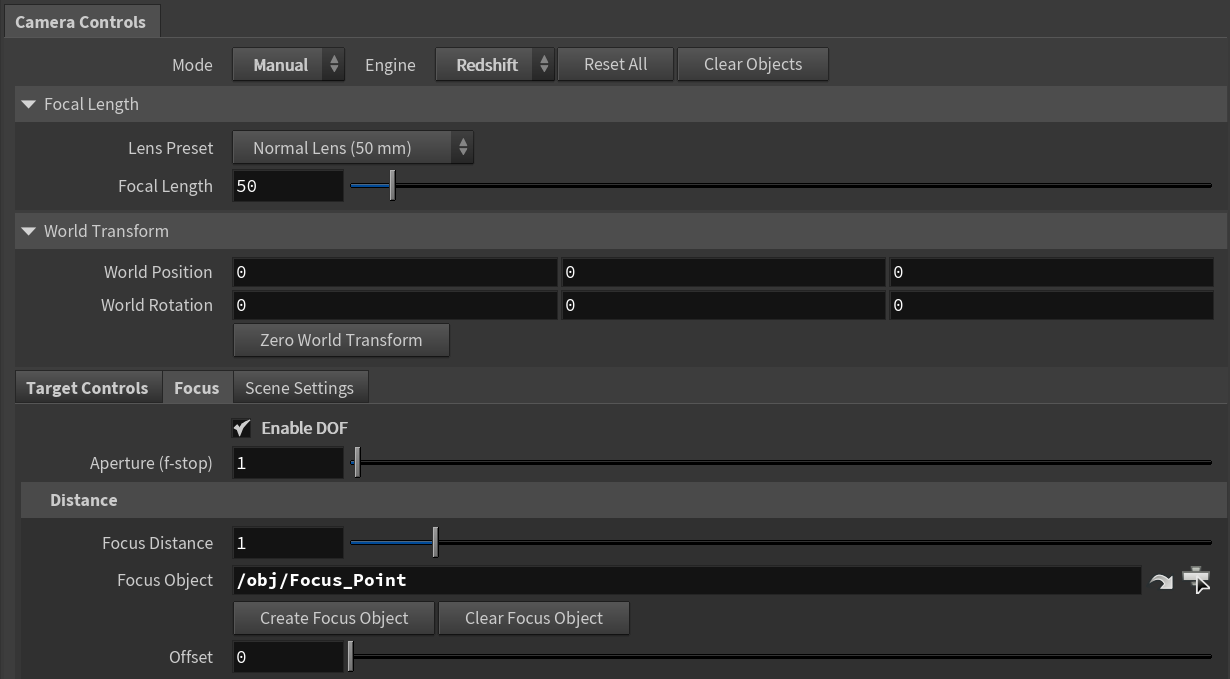Click the Focus Distance value field
1230x679 pixels.
(288, 543)
